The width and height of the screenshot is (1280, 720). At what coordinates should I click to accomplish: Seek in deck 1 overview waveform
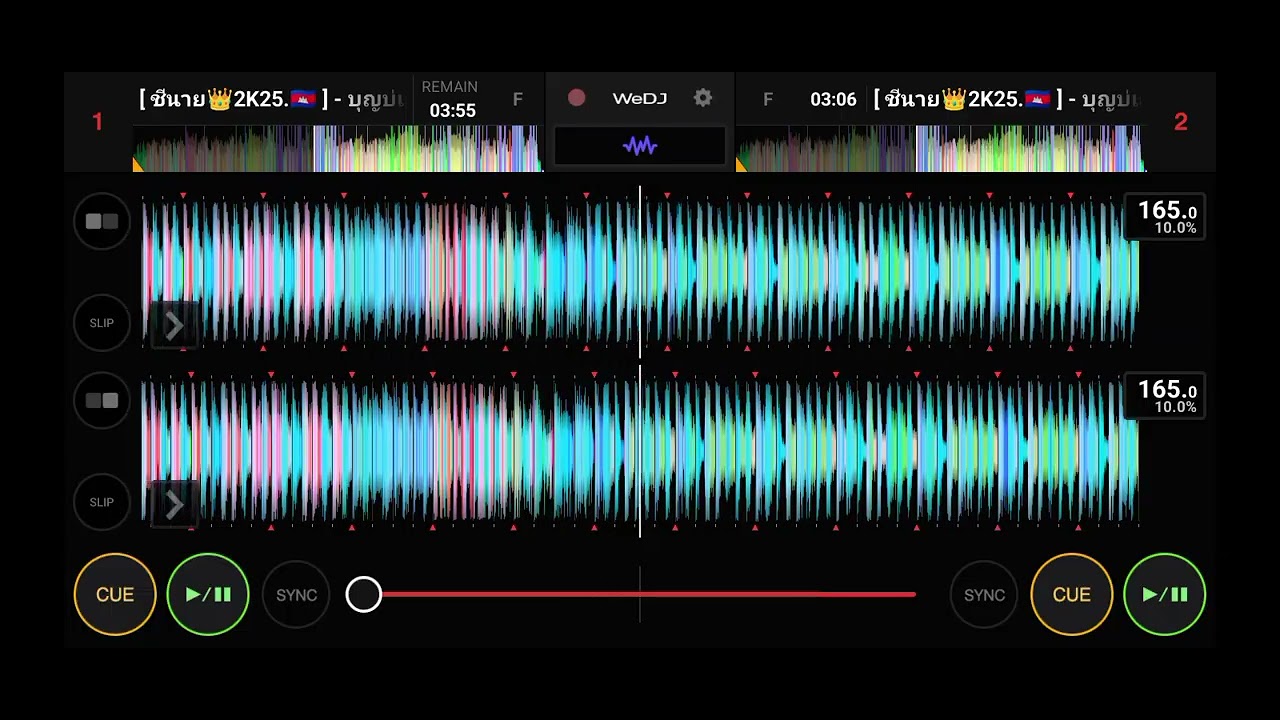pyautogui.click(x=338, y=149)
